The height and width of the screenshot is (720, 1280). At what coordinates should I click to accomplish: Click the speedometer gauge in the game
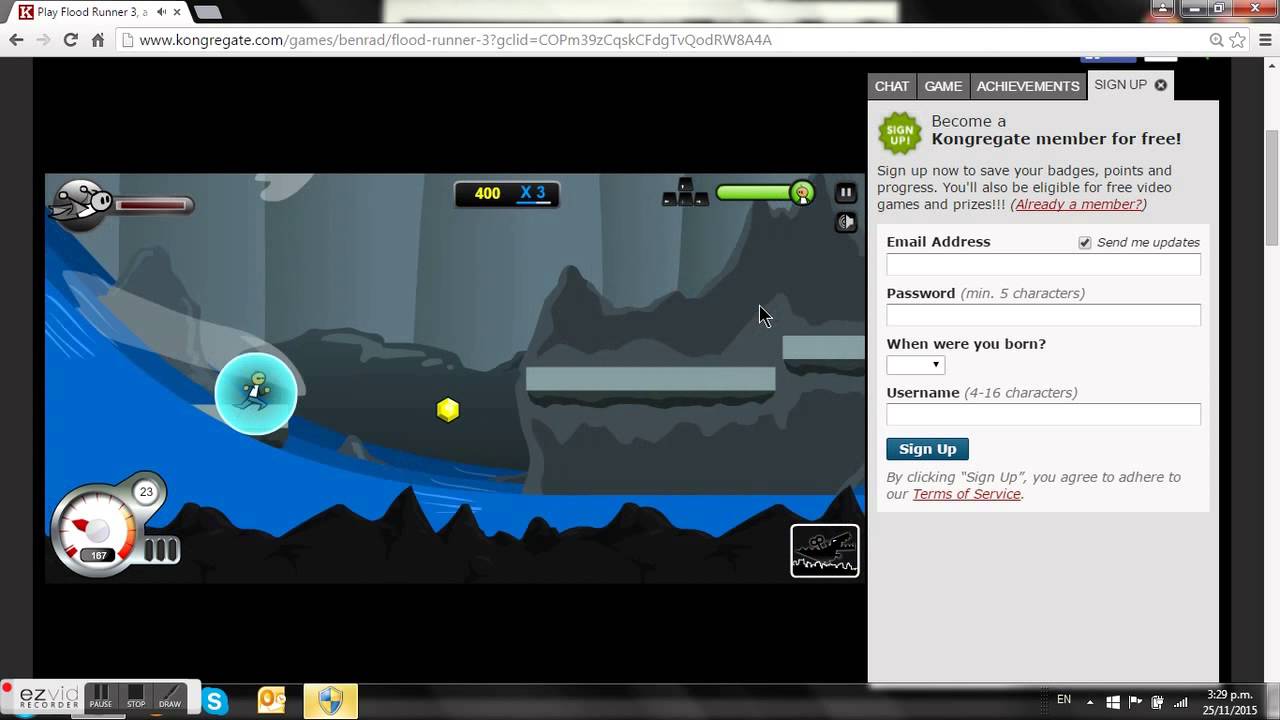click(97, 530)
